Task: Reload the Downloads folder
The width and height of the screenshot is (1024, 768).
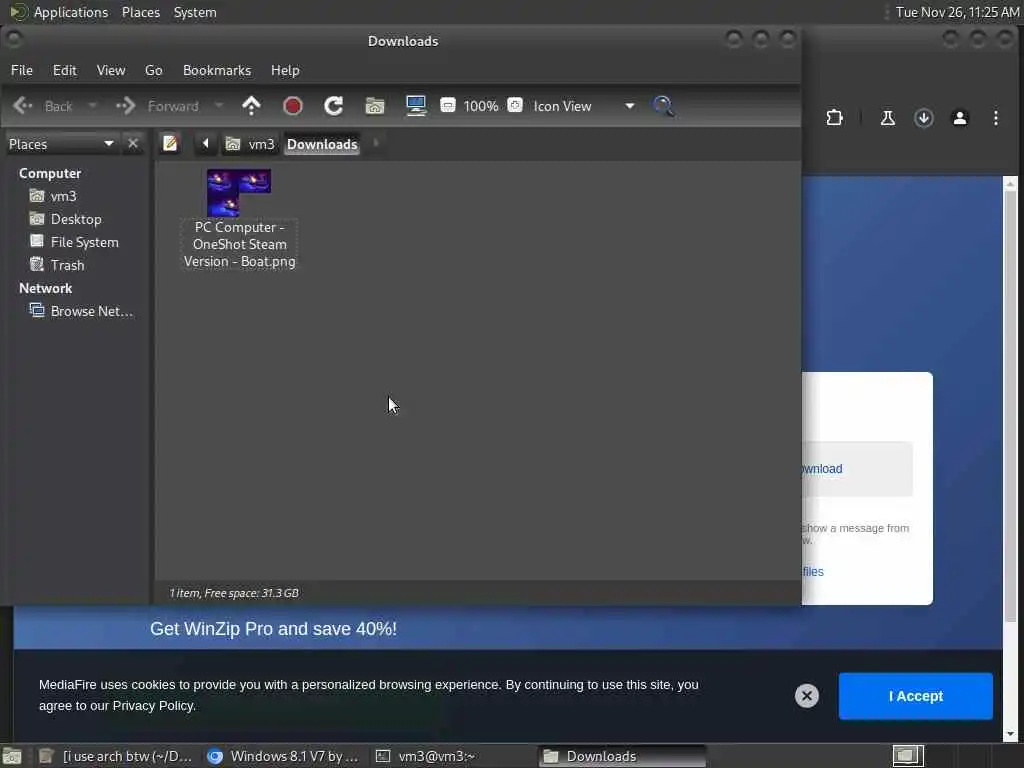Action: (x=334, y=106)
